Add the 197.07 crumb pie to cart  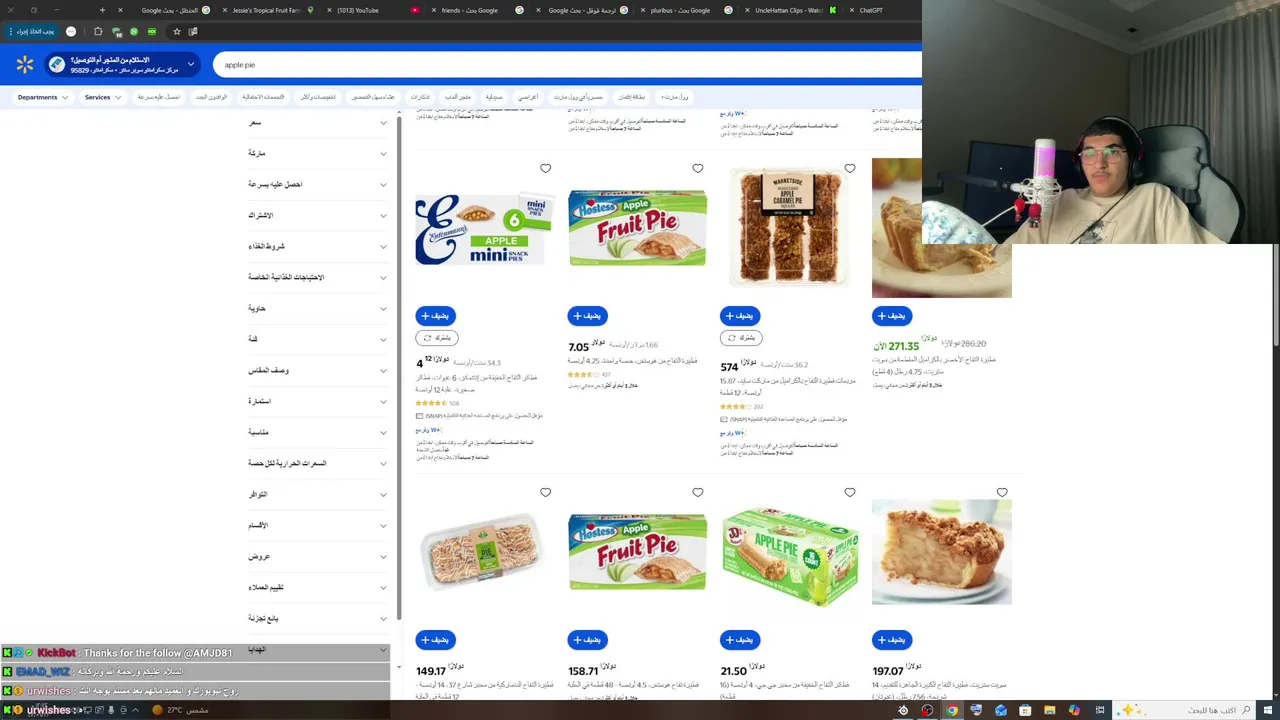tap(892, 640)
